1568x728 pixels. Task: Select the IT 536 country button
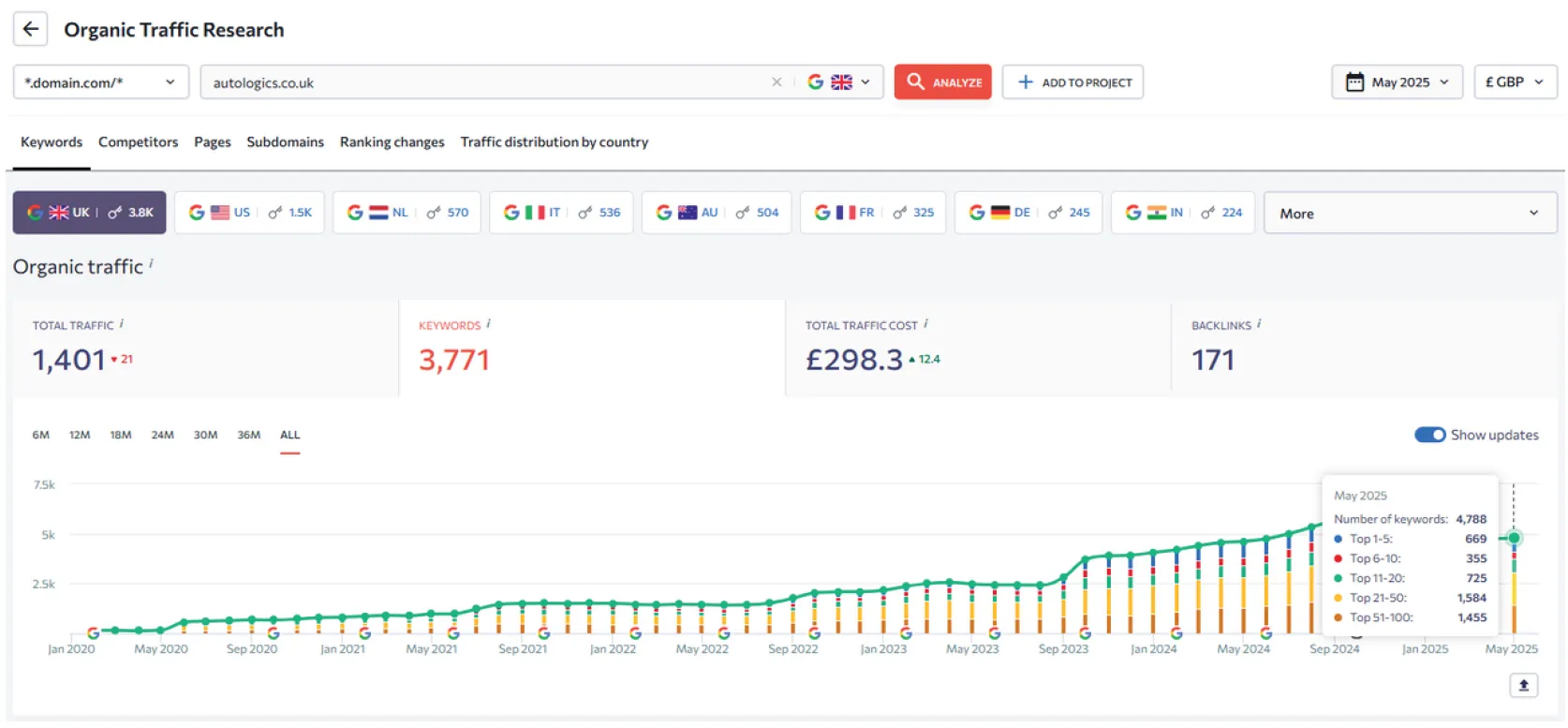point(561,213)
